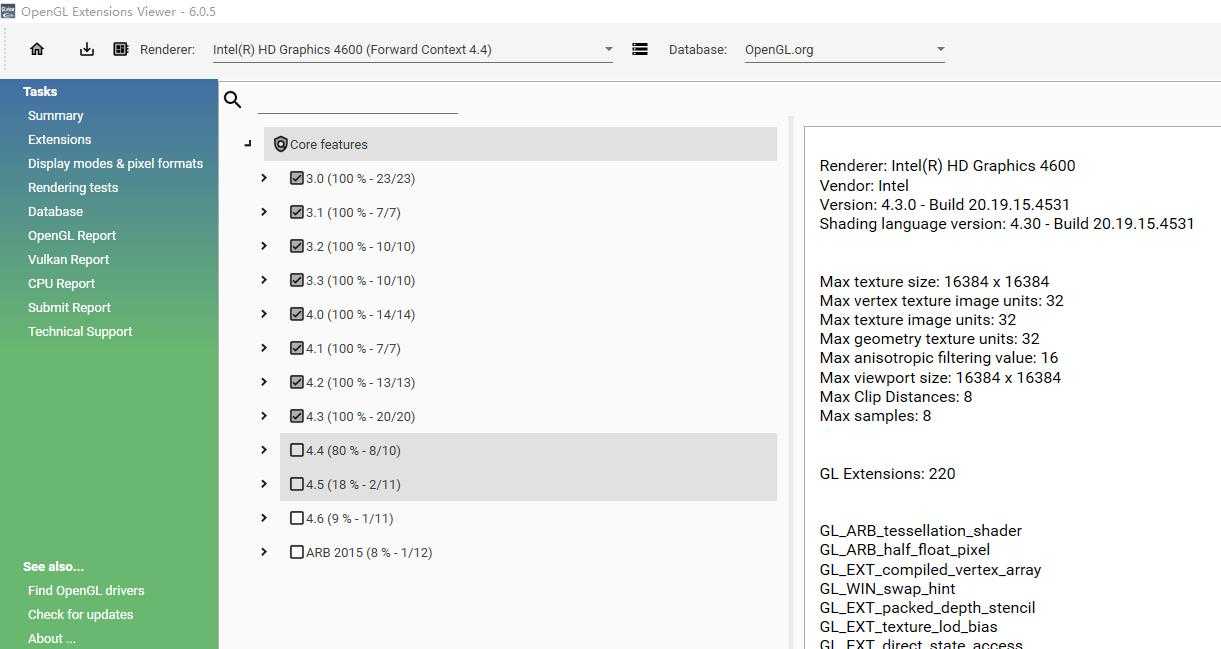Click the app icon in title bar
This screenshot has width=1221, height=649.
pyautogui.click(x=8, y=11)
